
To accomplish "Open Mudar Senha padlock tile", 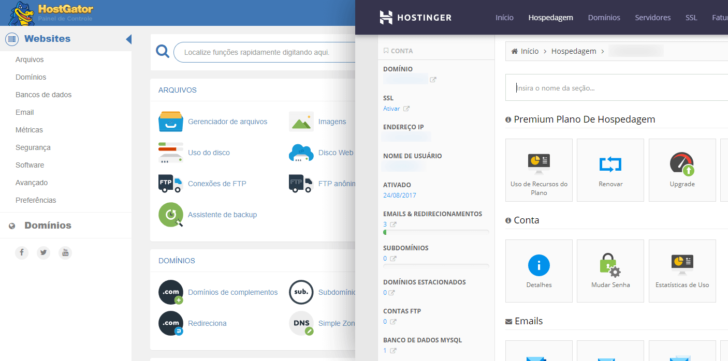I will pos(610,271).
